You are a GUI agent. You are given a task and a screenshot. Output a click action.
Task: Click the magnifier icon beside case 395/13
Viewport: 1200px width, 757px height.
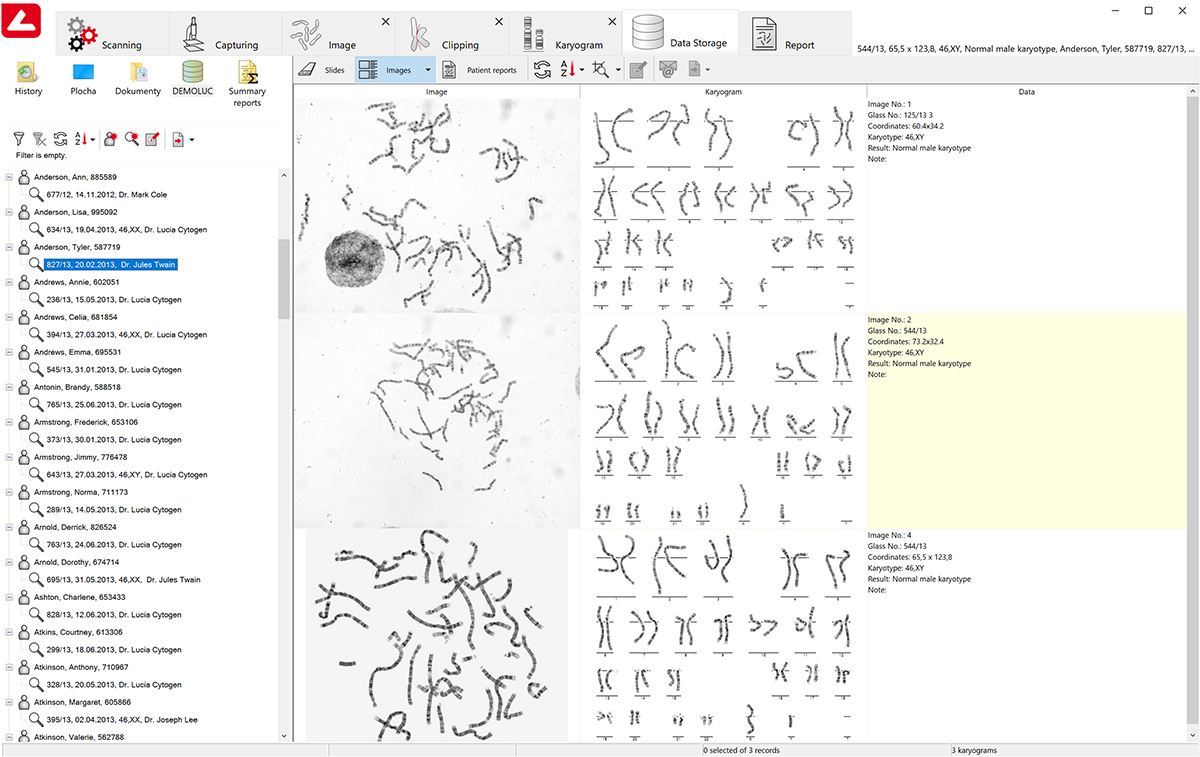(x=35, y=719)
